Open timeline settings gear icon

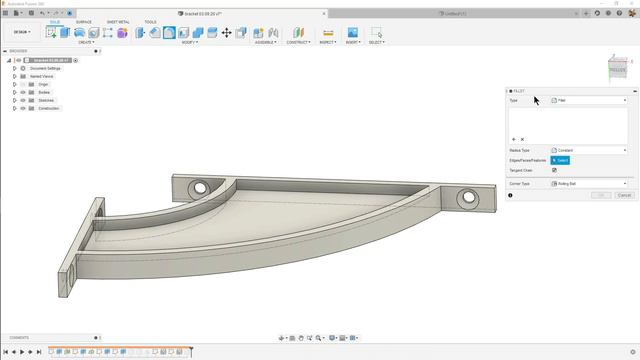[633, 352]
